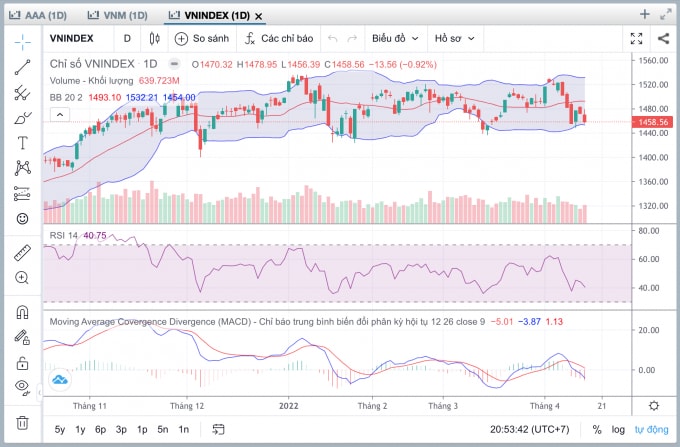Click the fullscreen mode icon
Image resolution: width=680 pixels, height=447 pixels.
coord(636,39)
